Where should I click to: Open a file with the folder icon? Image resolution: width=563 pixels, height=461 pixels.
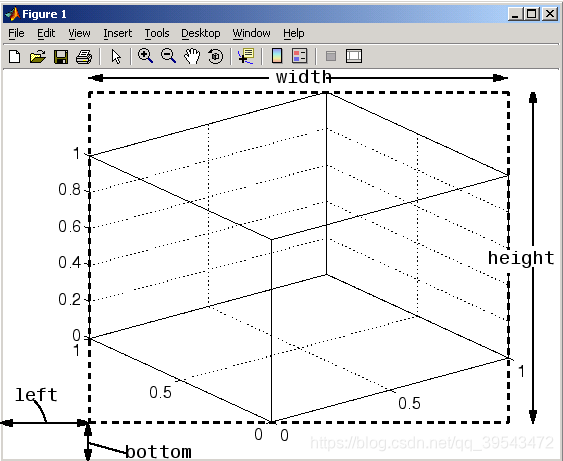[x=38, y=57]
